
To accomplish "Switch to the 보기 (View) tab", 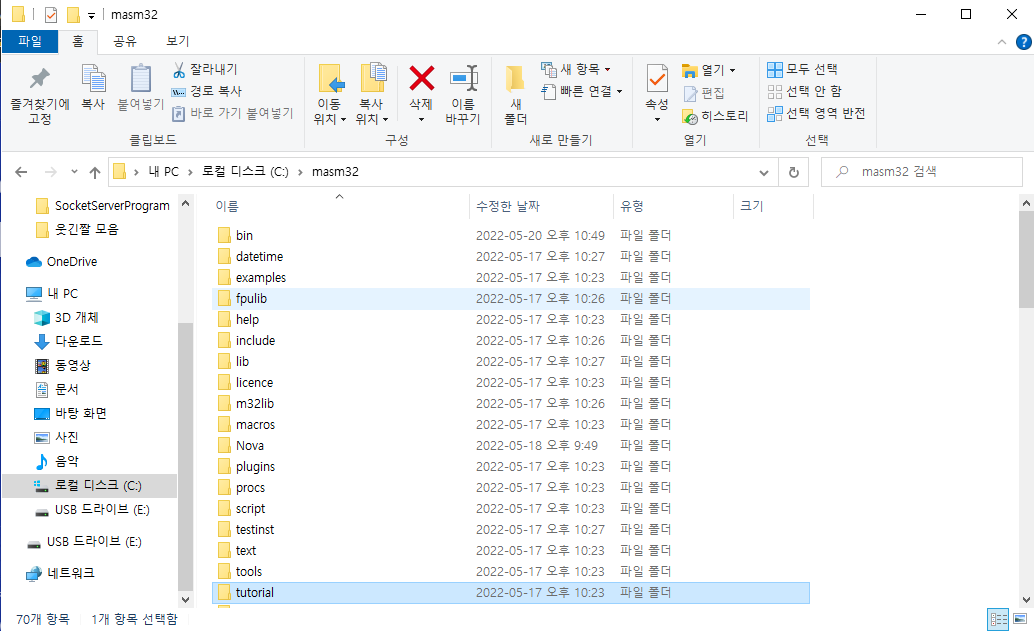I will click(177, 41).
